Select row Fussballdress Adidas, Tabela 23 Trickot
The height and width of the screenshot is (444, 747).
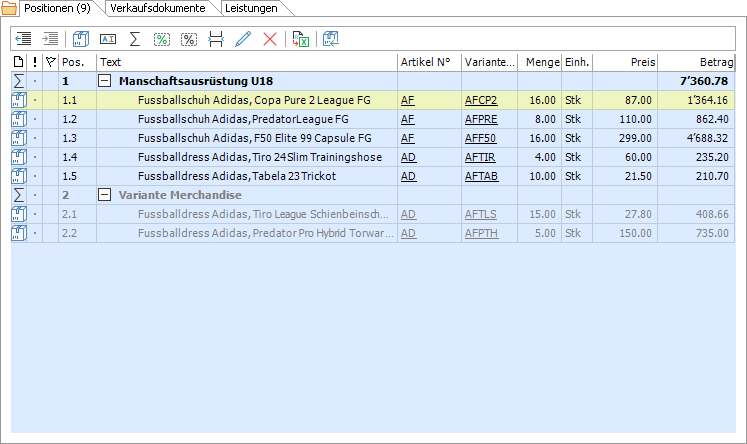373,176
